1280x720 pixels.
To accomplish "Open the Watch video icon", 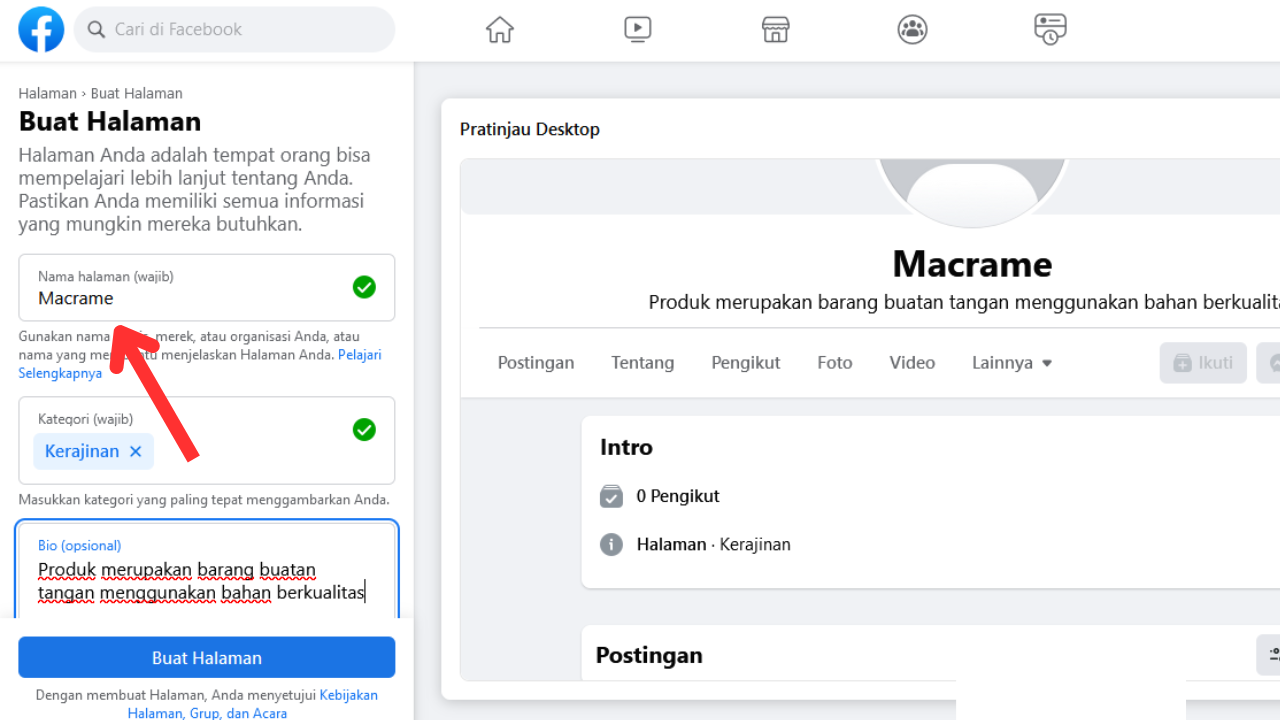I will tap(638, 29).
